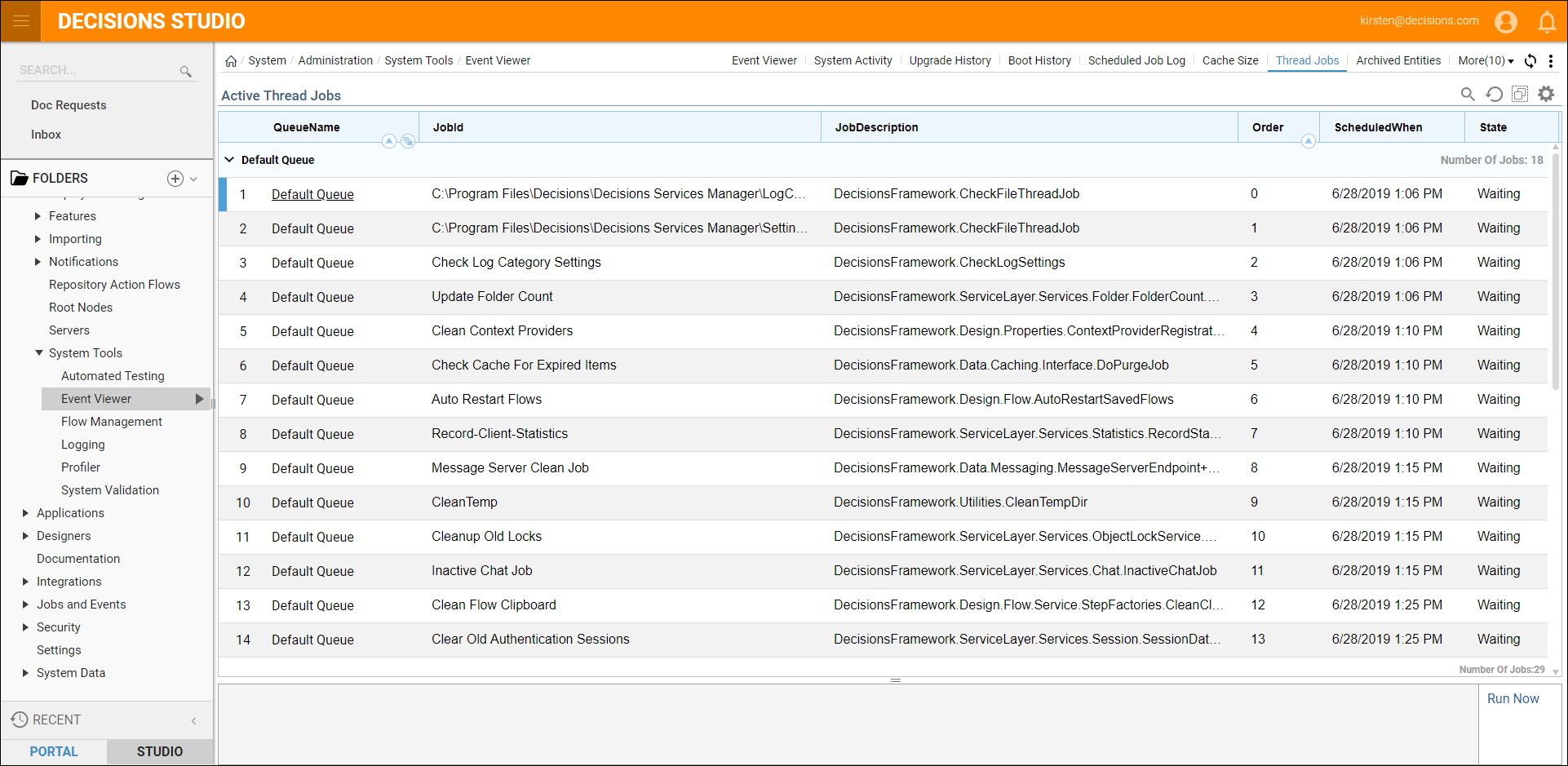Switch to the Boot History tab
Viewport: 1568px width, 766px height.
click(x=1039, y=61)
